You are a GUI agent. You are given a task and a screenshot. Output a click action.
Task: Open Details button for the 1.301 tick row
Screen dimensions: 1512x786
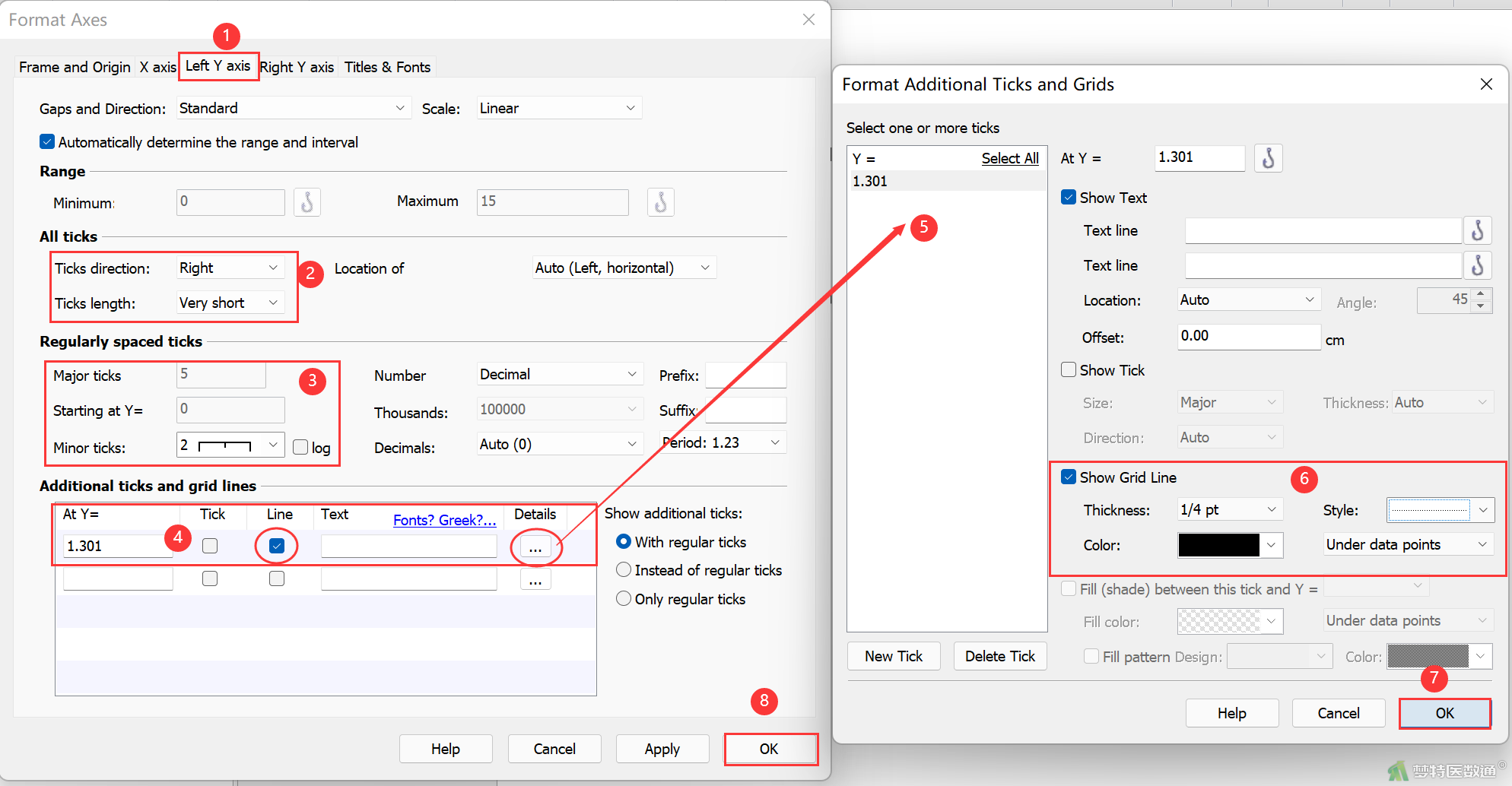point(535,547)
